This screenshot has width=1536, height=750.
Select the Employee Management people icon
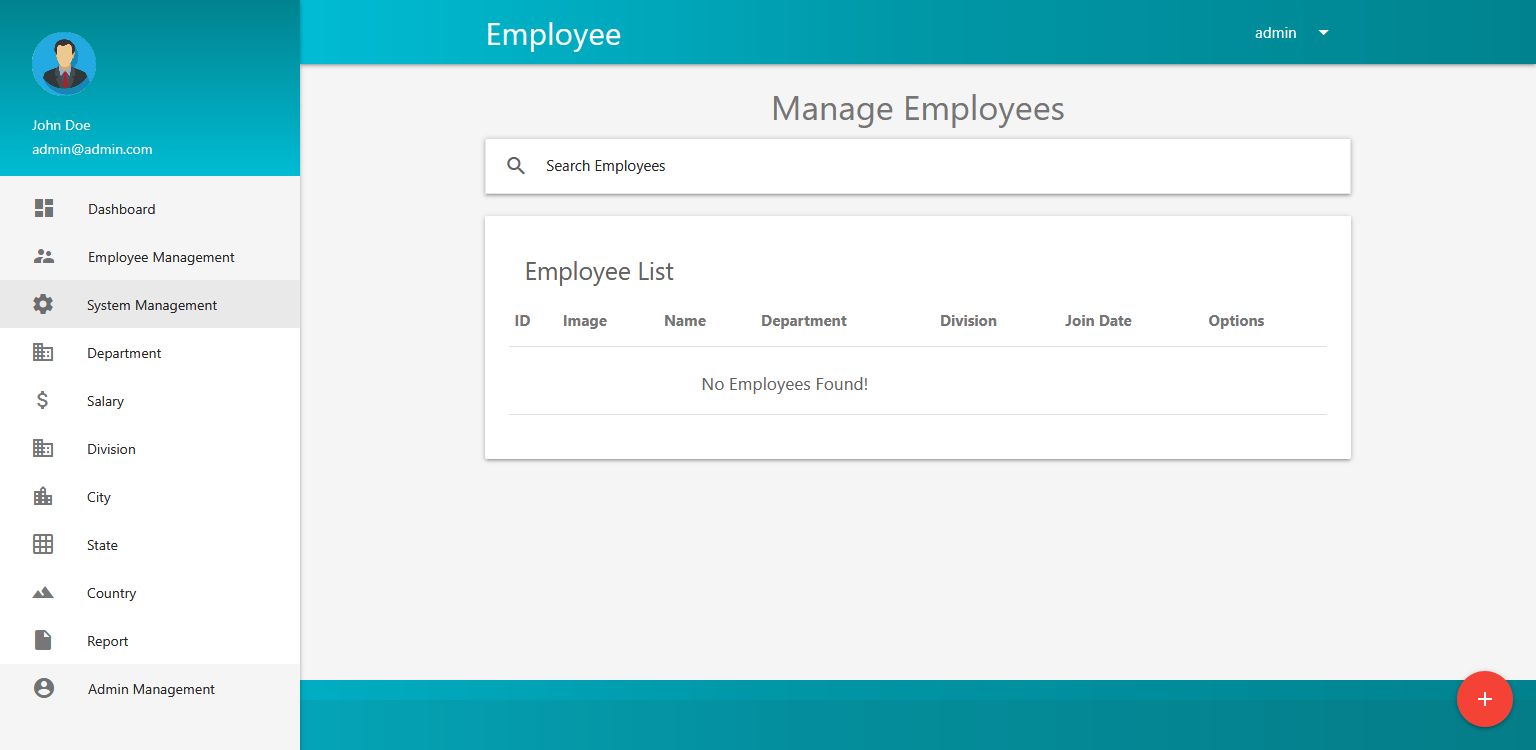pos(43,256)
